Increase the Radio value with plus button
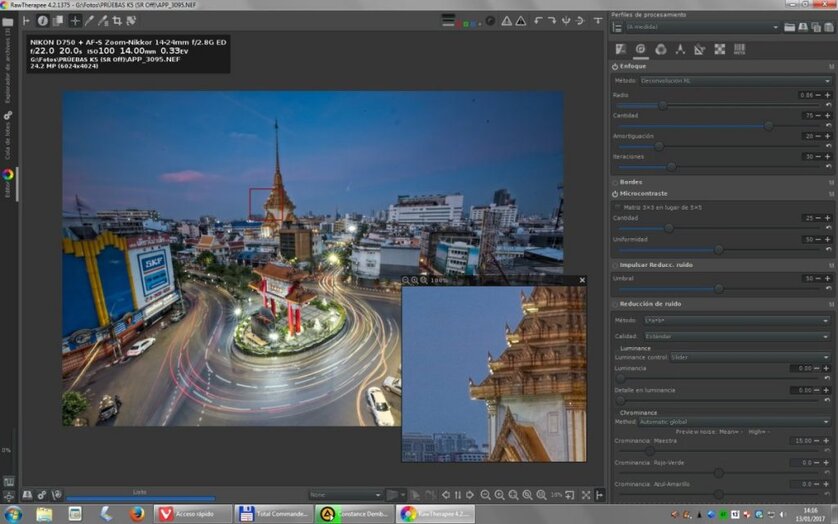This screenshot has height=524, width=838. pos(827,95)
